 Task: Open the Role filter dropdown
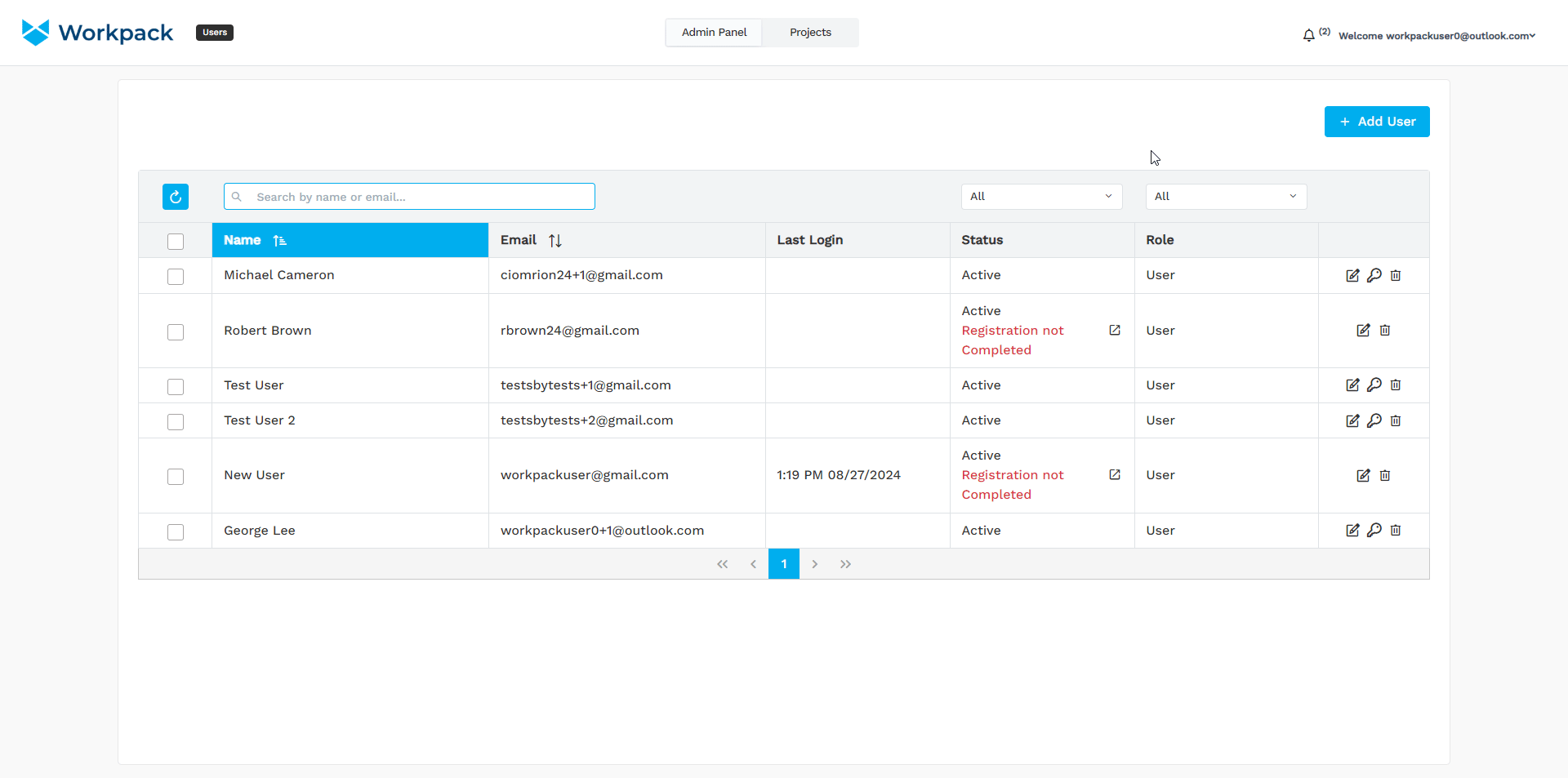click(x=1226, y=197)
